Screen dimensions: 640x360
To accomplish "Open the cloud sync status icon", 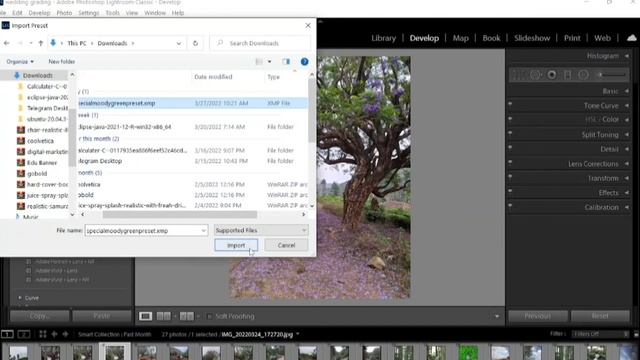I will pos(631,38).
